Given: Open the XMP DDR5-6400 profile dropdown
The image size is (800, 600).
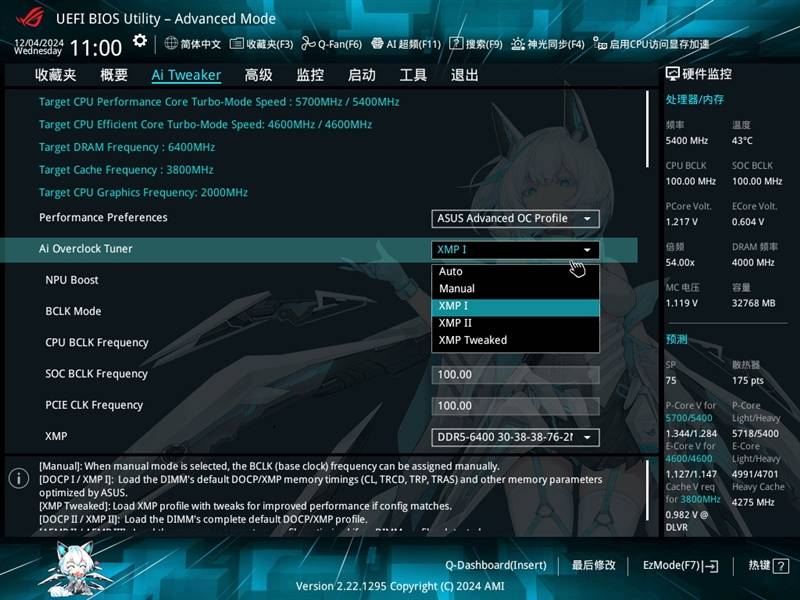Looking at the screenshot, I should pos(515,437).
